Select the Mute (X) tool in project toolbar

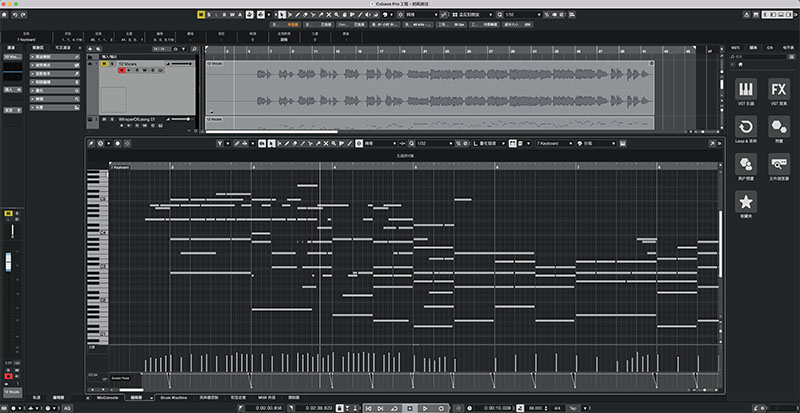pyautogui.click(x=329, y=15)
